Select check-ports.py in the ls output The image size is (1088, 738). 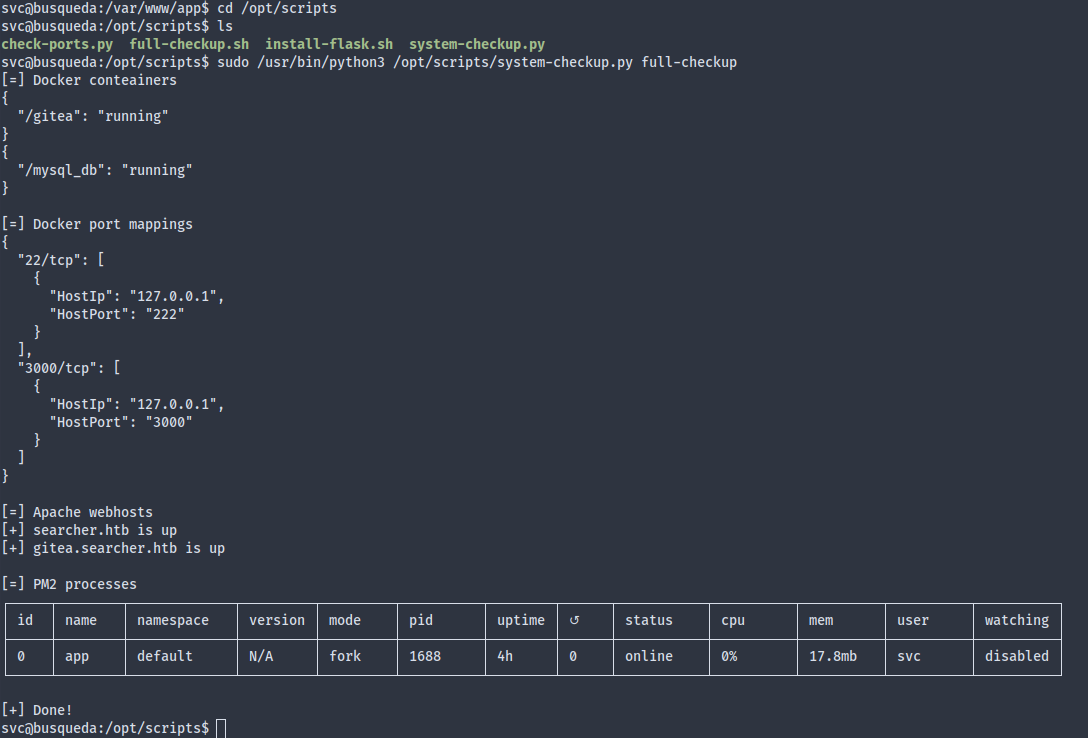(x=57, y=44)
